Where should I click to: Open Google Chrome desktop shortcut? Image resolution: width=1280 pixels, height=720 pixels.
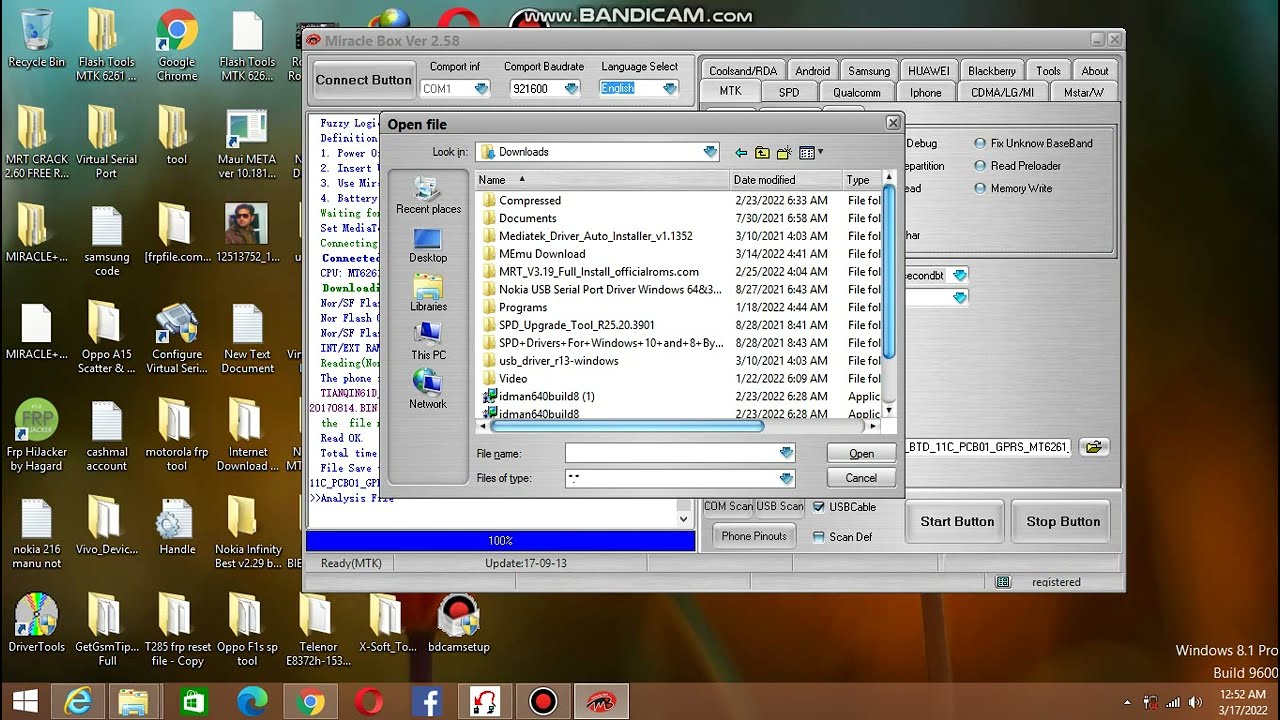(x=177, y=45)
